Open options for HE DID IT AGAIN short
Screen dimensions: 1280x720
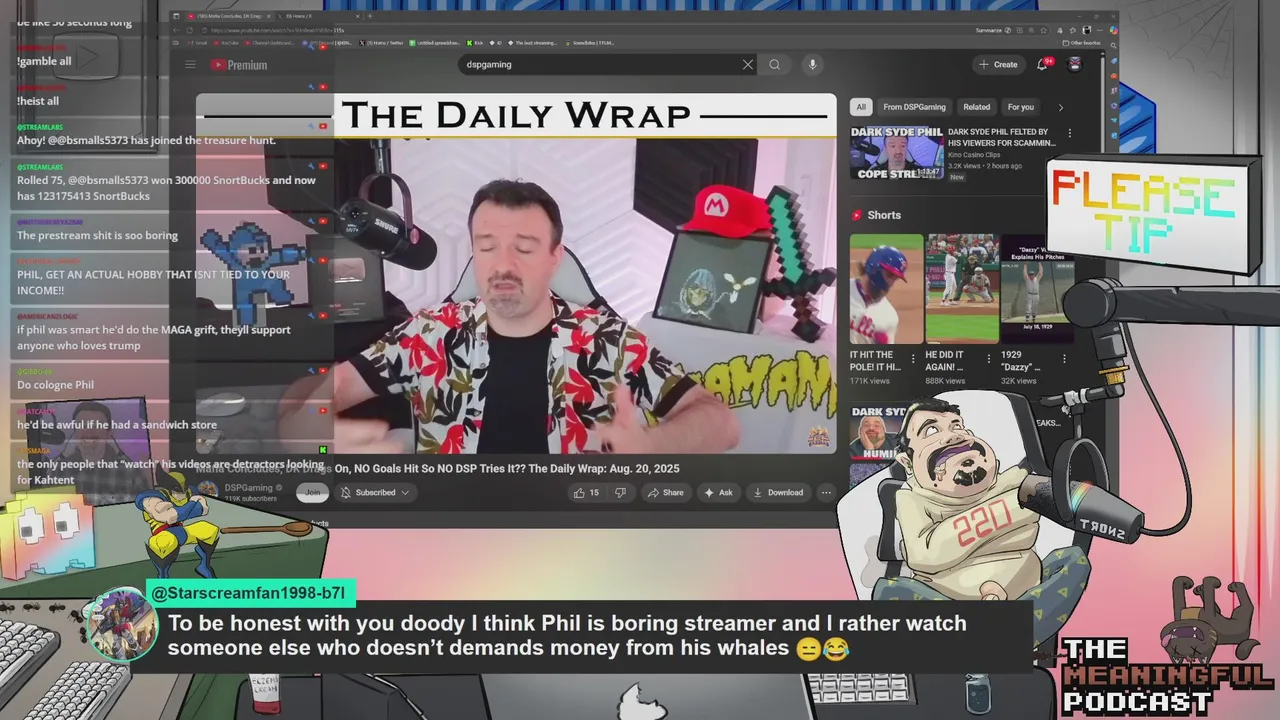click(x=989, y=358)
